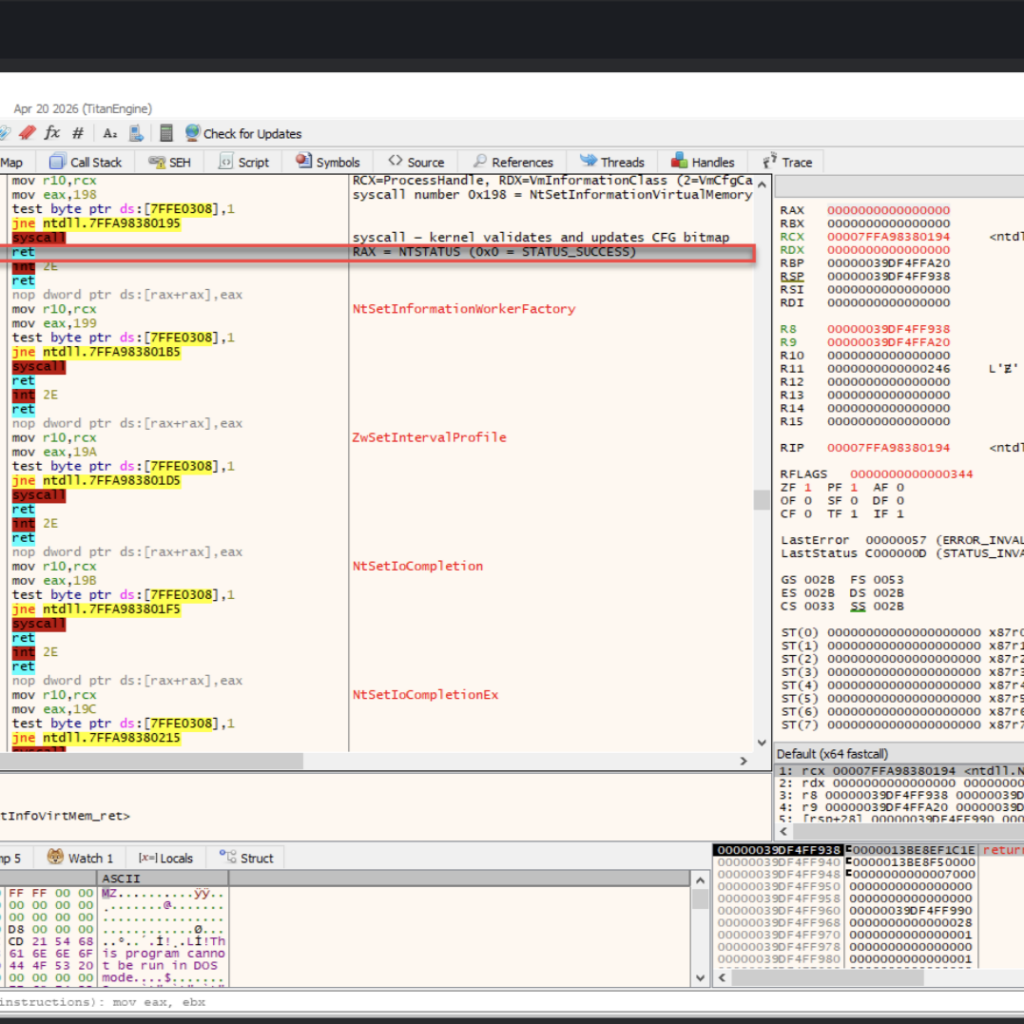Open the comments view via red label icon

tap(27, 133)
